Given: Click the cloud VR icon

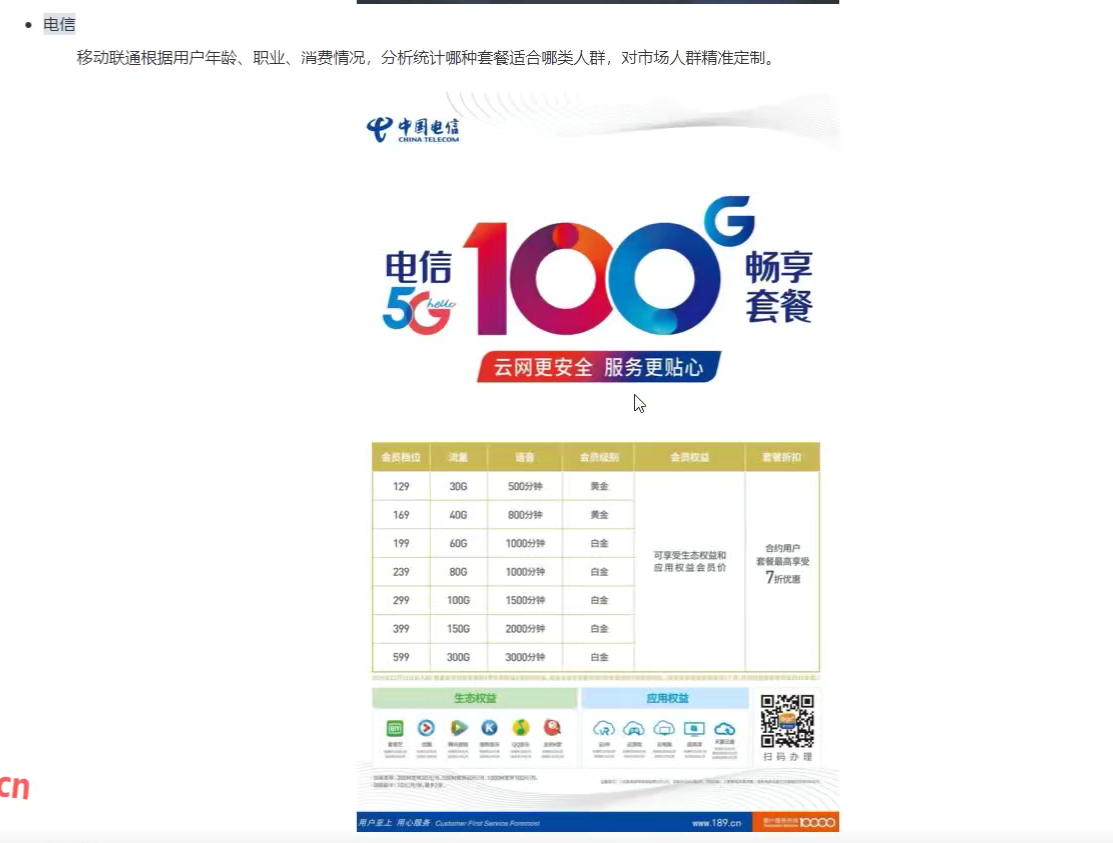Looking at the screenshot, I should pyautogui.click(x=604, y=728).
